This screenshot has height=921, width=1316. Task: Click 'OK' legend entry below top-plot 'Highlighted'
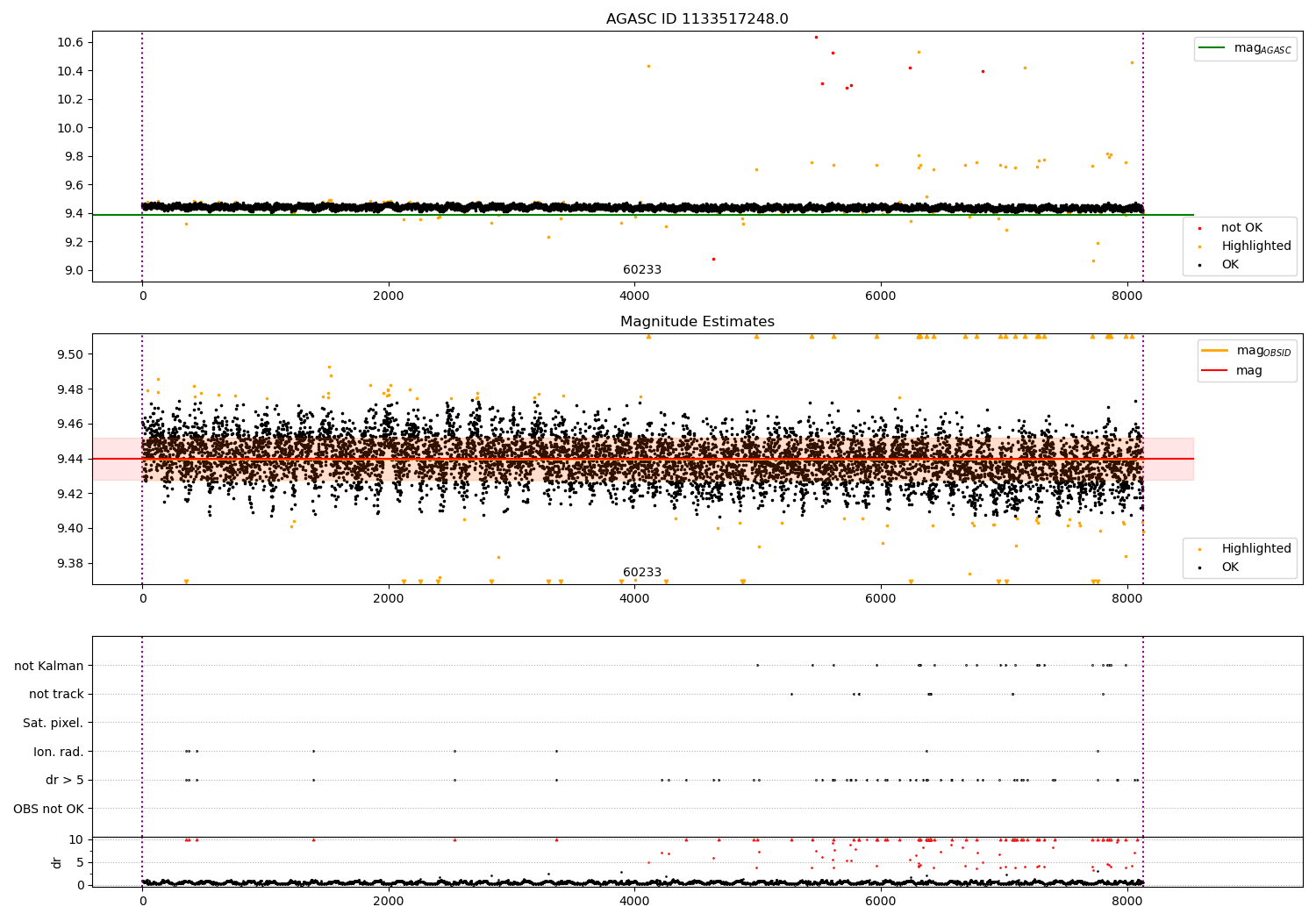coord(1230,265)
